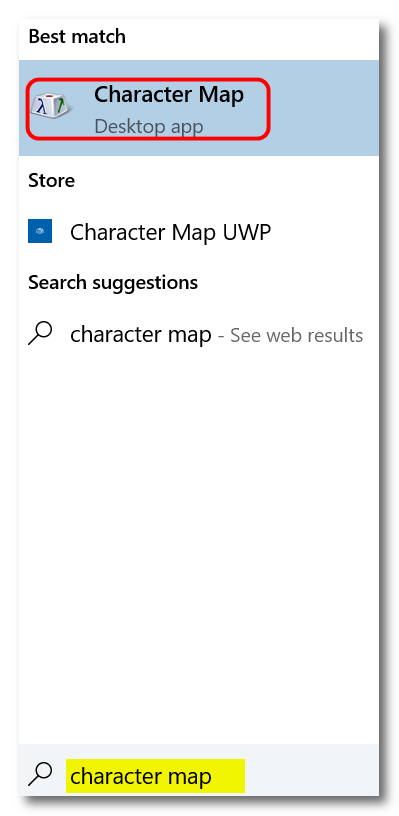Select the "Best match" section heading
Screen dimensions: 399x816
point(77,36)
